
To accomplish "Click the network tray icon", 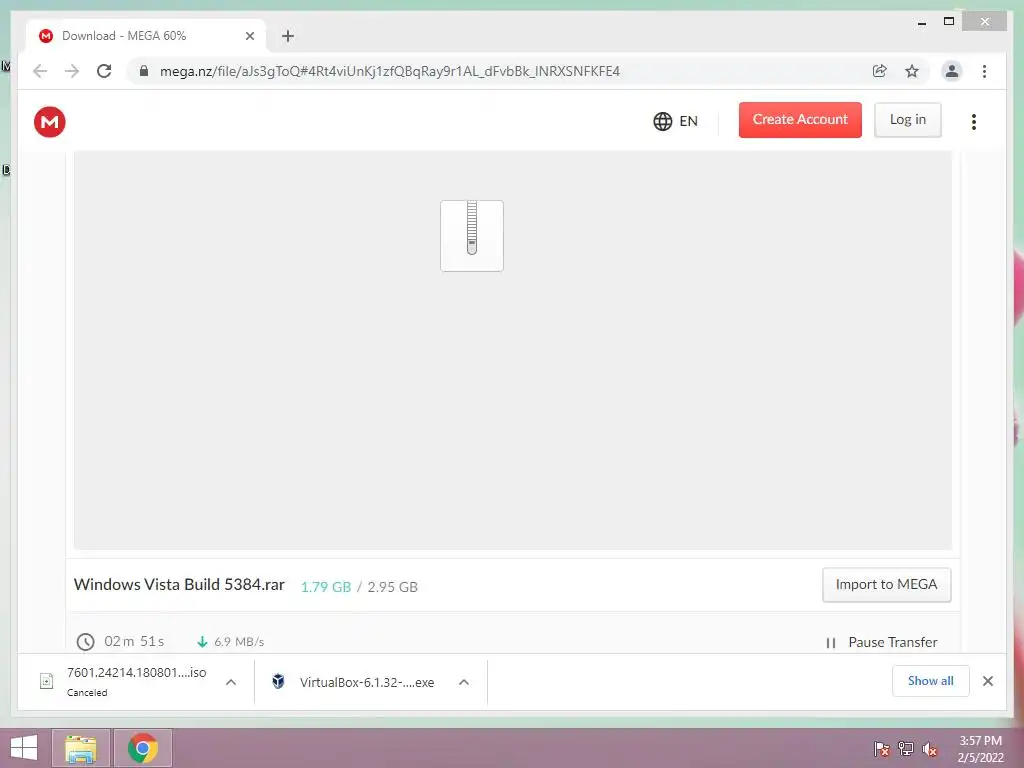I will 906,749.
